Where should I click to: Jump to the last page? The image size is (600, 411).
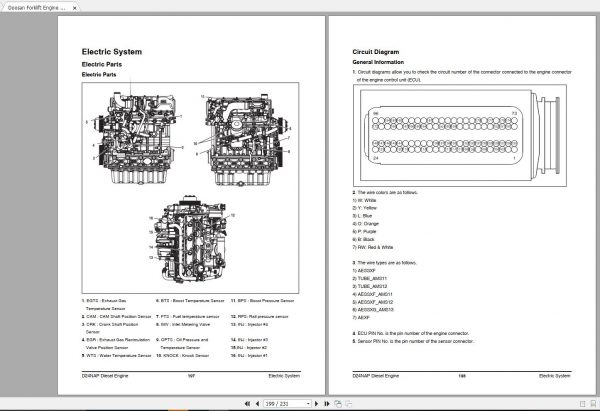click(326, 404)
